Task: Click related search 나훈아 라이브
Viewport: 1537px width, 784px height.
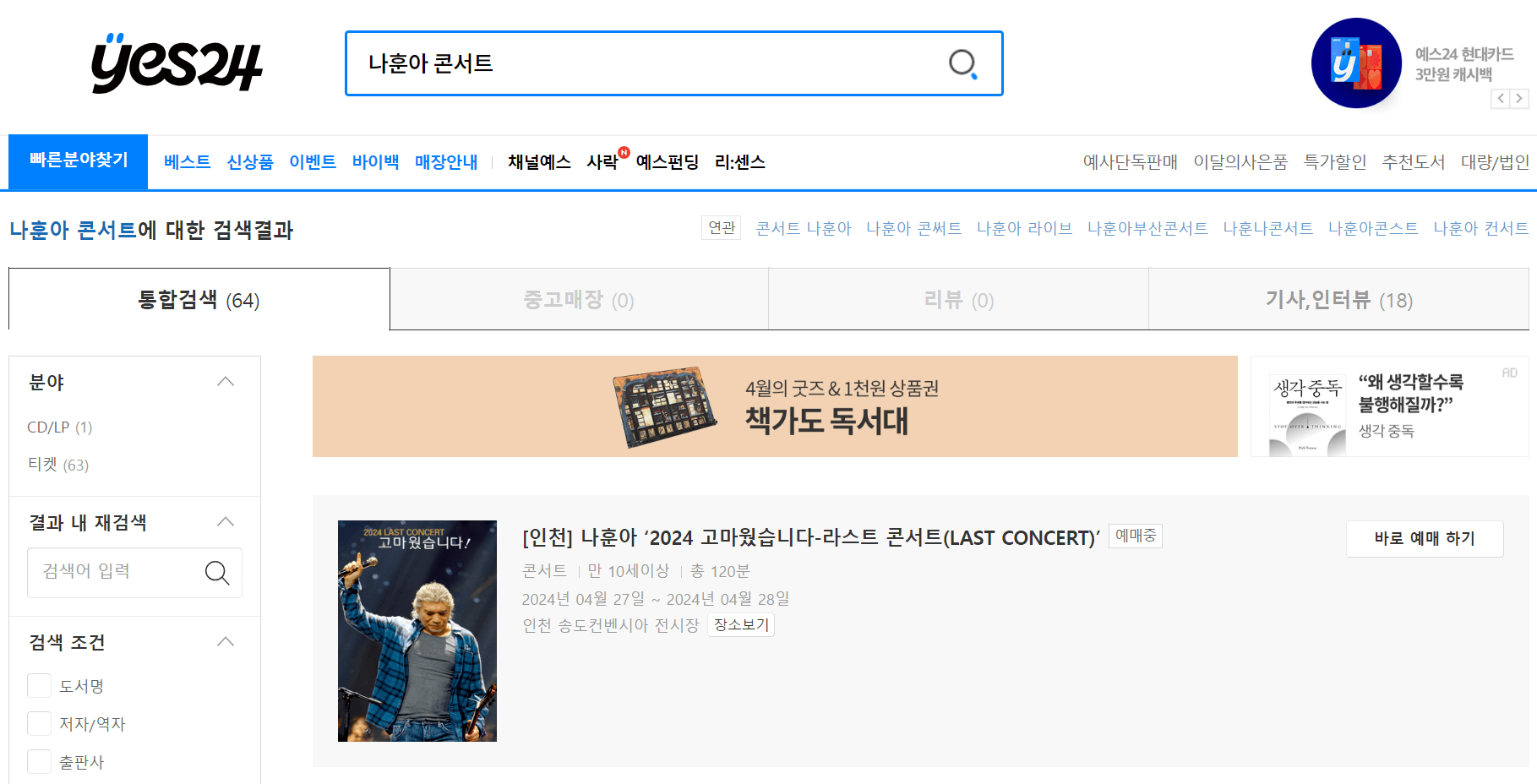Action: pyautogui.click(x=1025, y=228)
